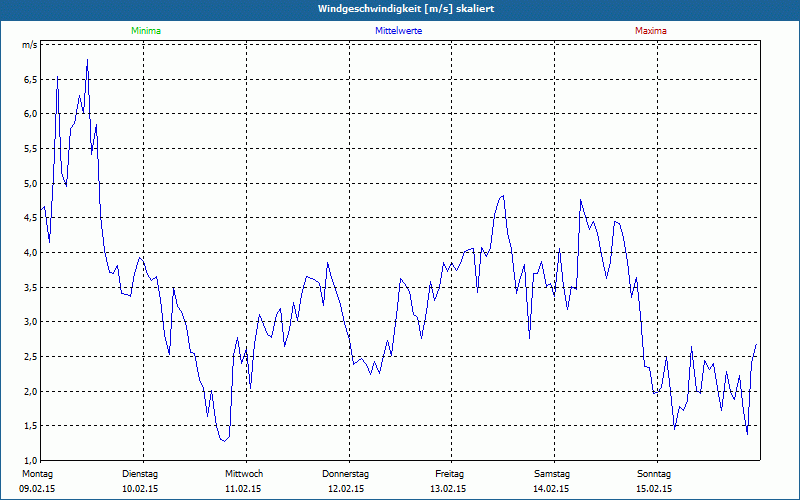Screen dimensions: 800x500
Task: Click the date 11.02.15
Action: (x=243, y=489)
